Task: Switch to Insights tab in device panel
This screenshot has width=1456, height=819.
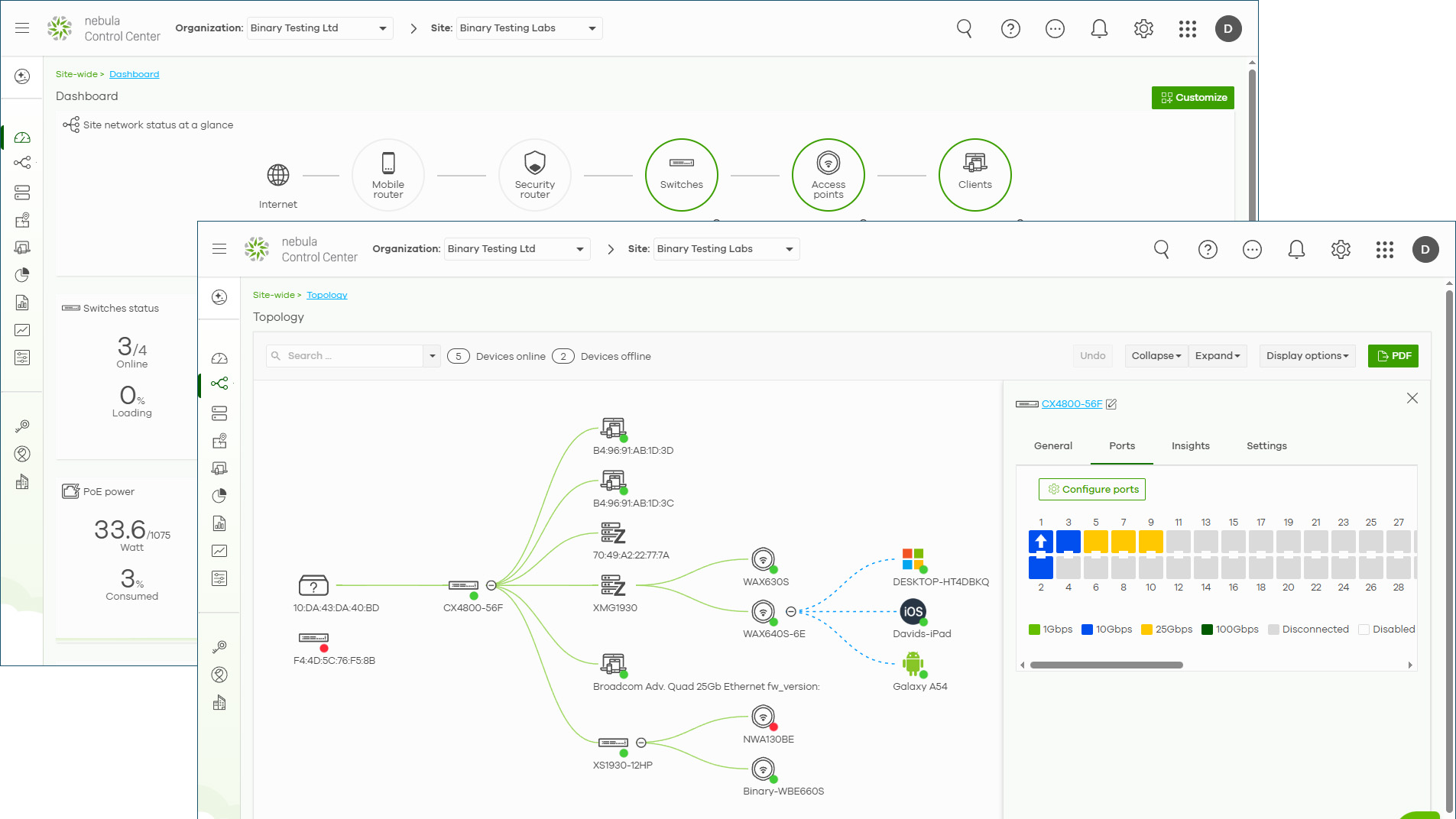Action: click(x=1191, y=446)
